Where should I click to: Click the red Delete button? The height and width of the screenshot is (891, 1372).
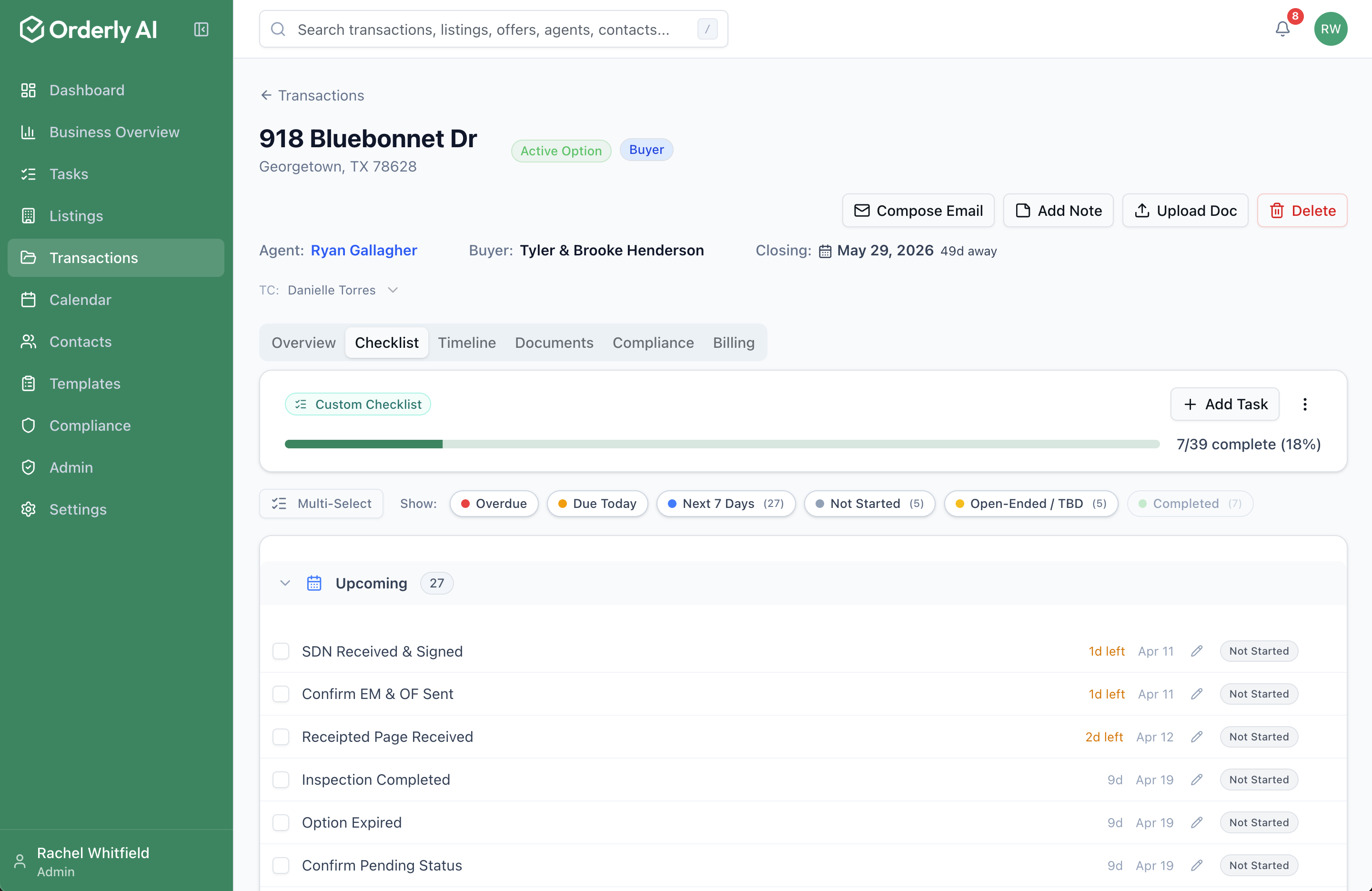coord(1301,211)
